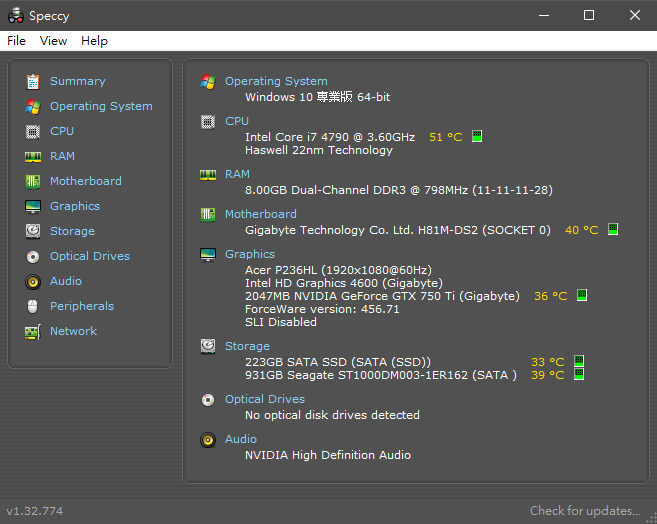This screenshot has width=657, height=524.
Task: Select Audio in the sidebar
Action: click(65, 281)
